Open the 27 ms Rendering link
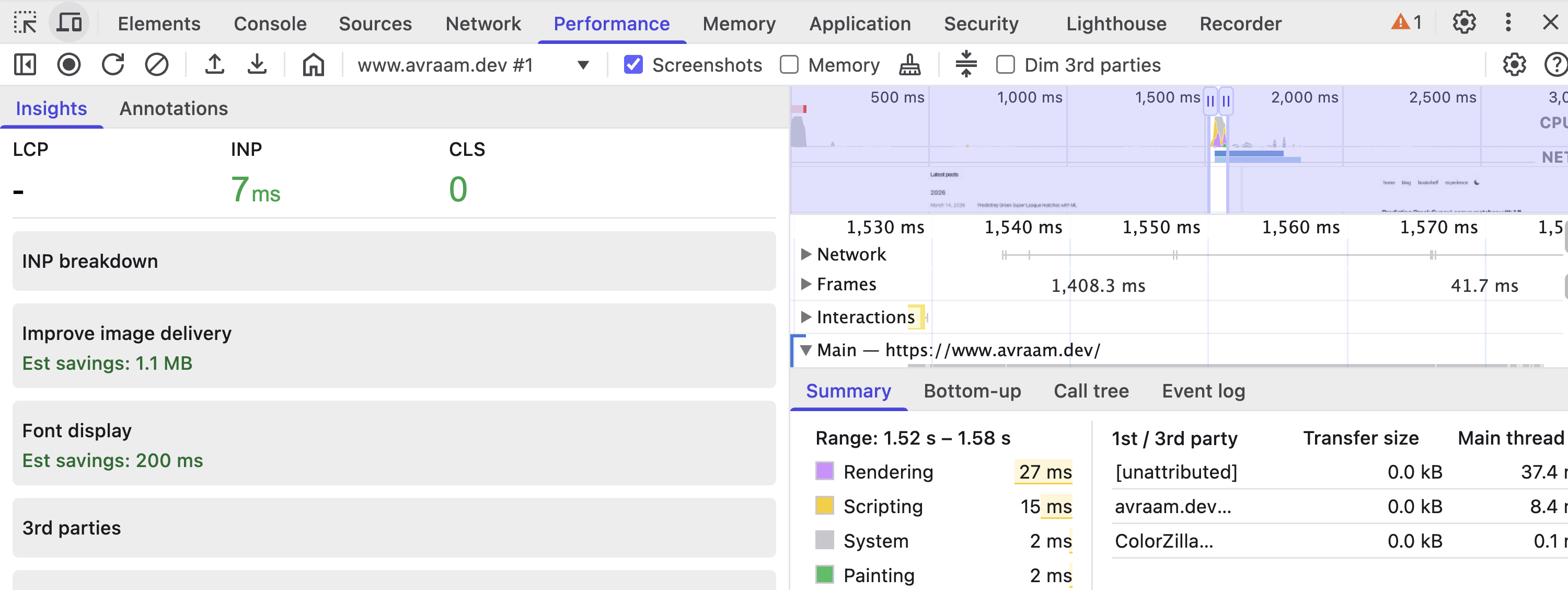1568x590 pixels. 1043,471
